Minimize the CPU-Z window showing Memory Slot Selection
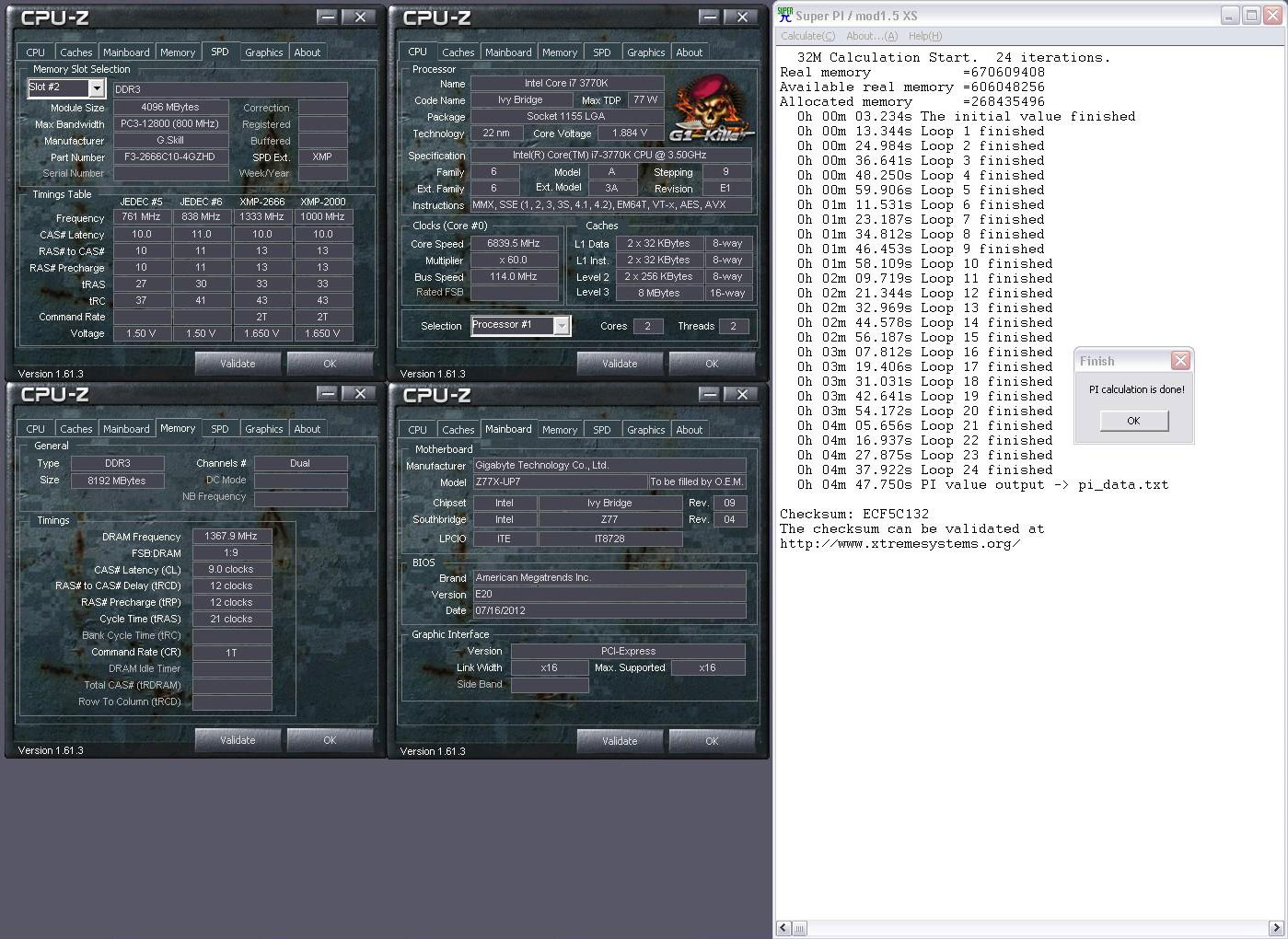The width and height of the screenshot is (1288, 939). (x=327, y=17)
